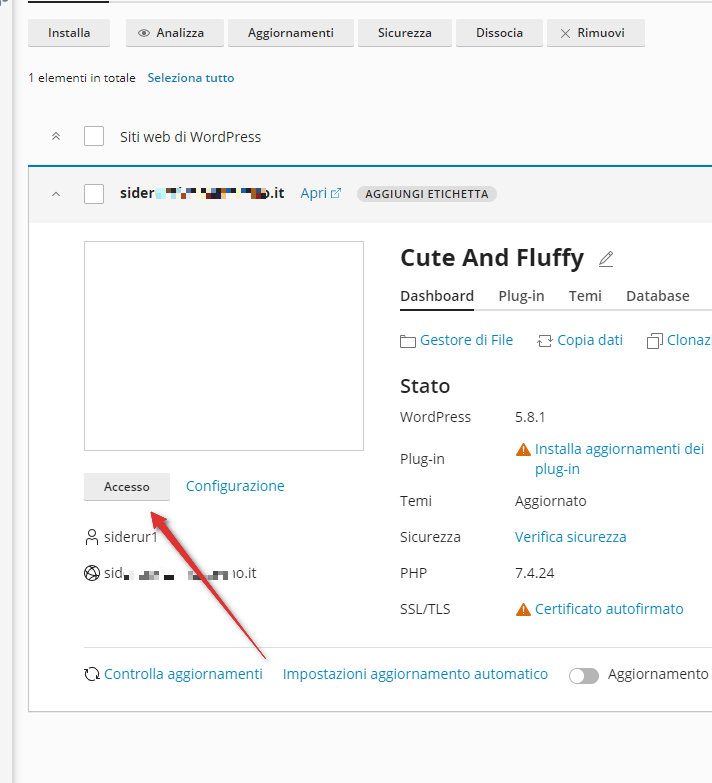Edit site title with pencil icon
Screen dimensions: 712x783
(x=606, y=259)
